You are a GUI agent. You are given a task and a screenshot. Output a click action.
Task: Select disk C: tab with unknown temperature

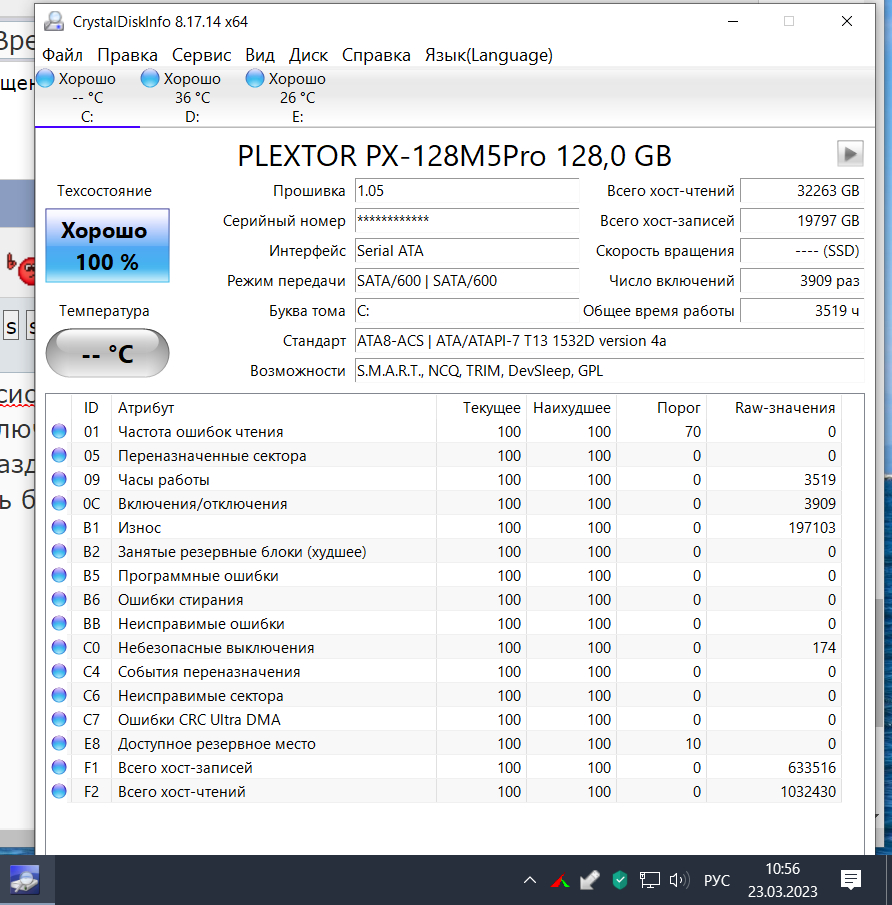coord(87,97)
